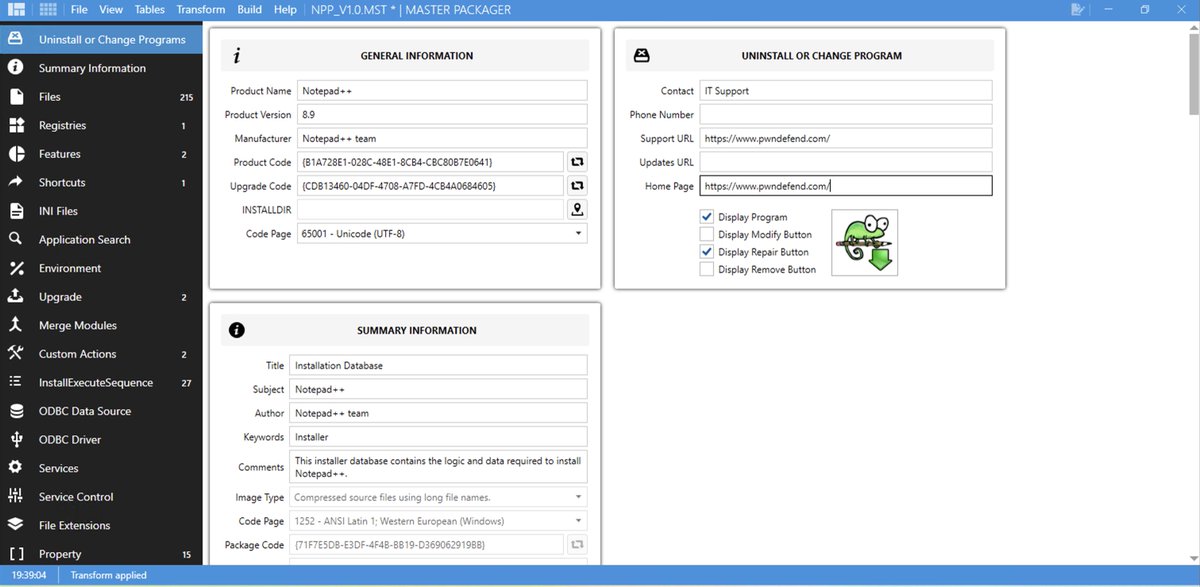Image resolution: width=1200 pixels, height=587 pixels.
Task: Click the Manufacturer input field
Action: click(x=442, y=138)
